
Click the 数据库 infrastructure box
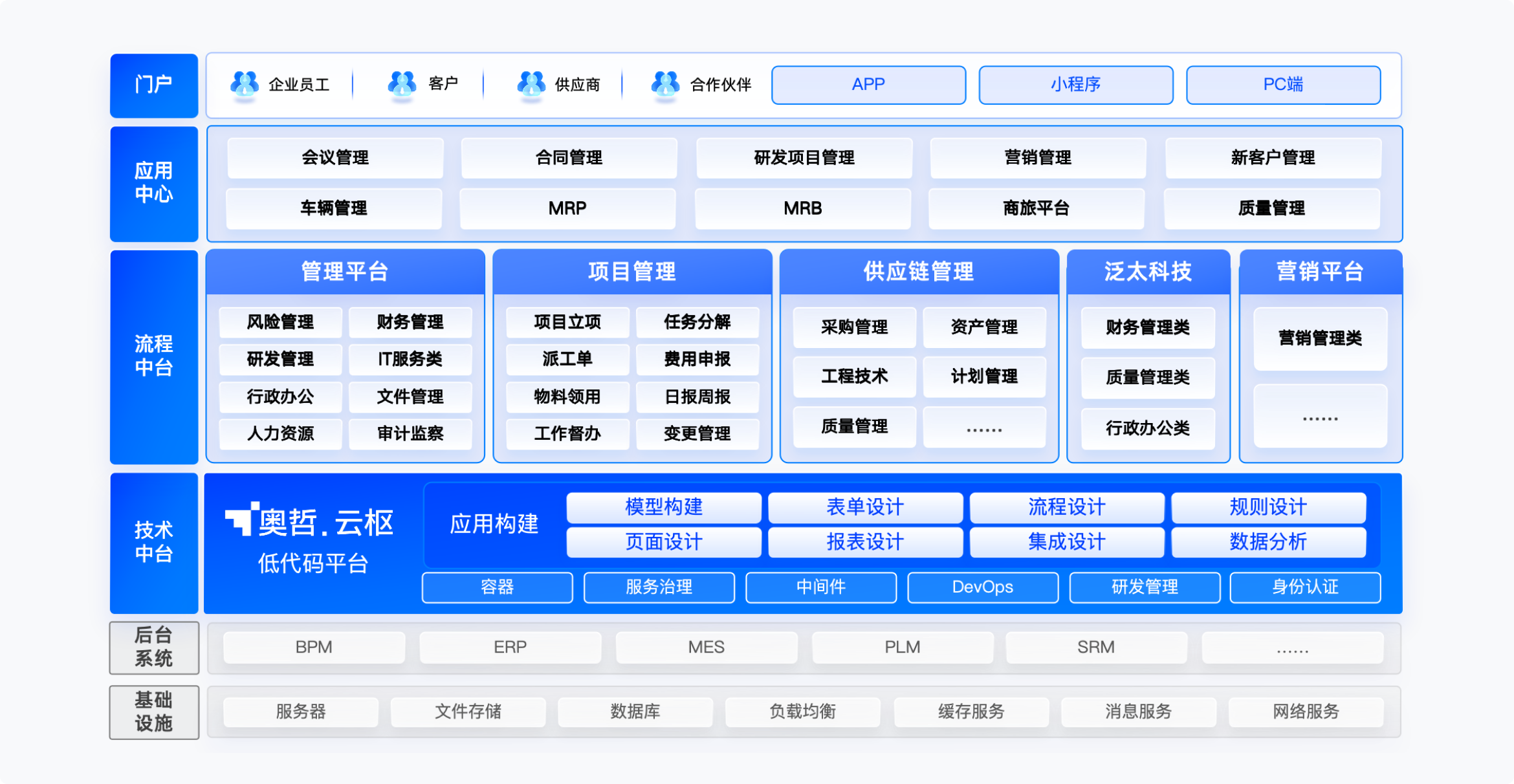point(635,712)
